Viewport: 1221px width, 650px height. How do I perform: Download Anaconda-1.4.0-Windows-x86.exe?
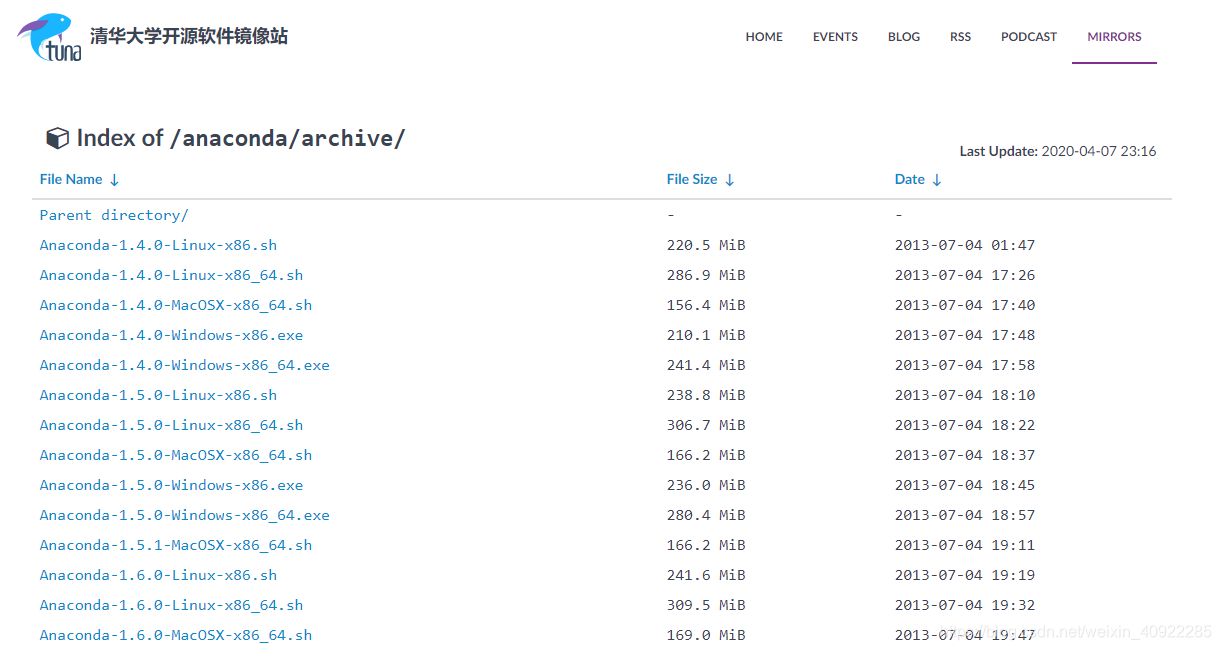171,335
